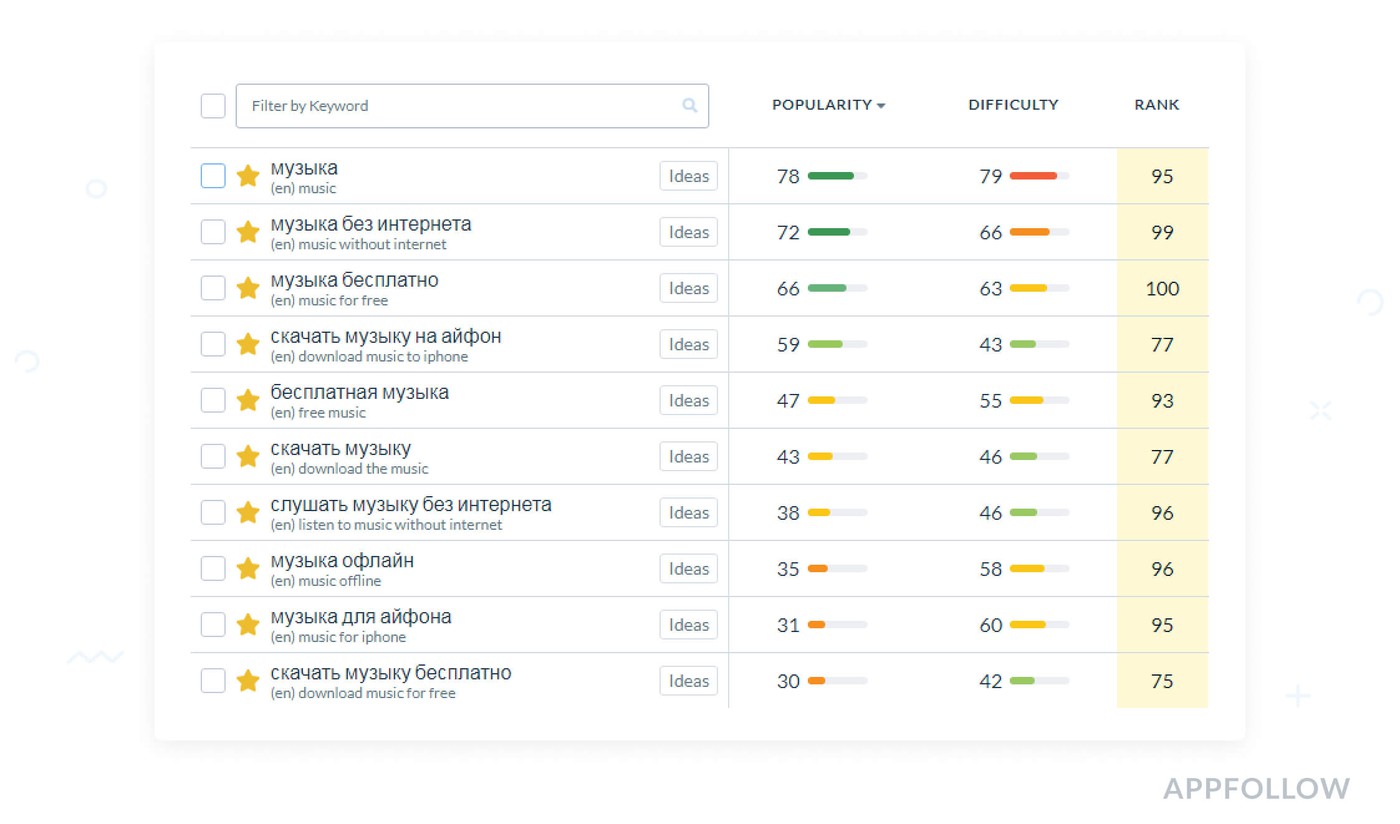Click the star by 'музыка офлайн'
Viewport: 1400px width, 824px height.
(x=248, y=568)
